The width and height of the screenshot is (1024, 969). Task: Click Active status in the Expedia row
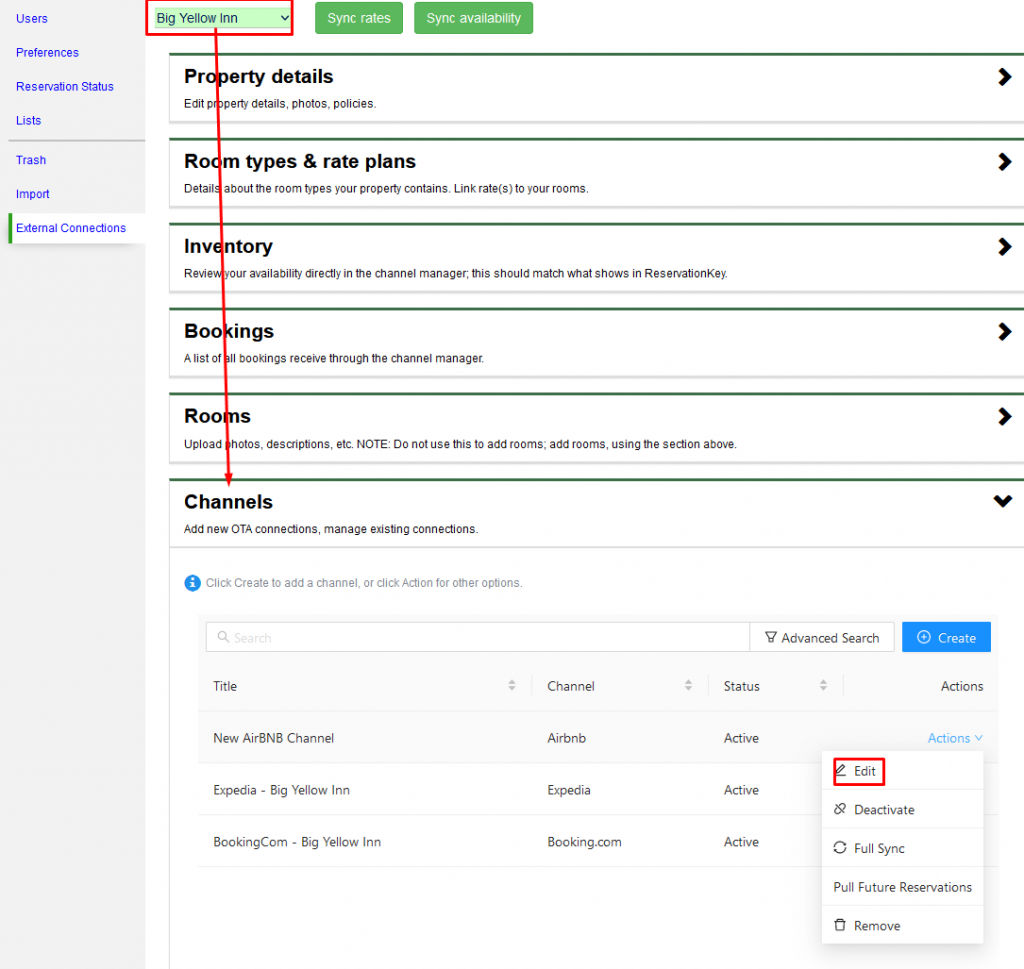pos(741,790)
